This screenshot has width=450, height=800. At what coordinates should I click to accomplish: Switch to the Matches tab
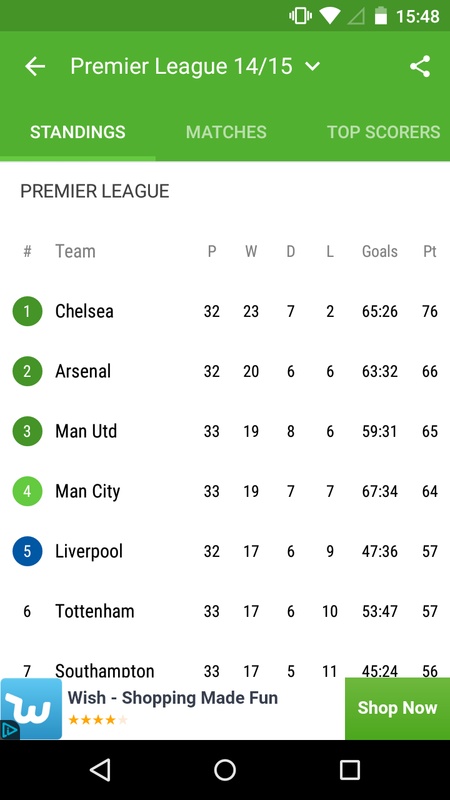pyautogui.click(x=226, y=132)
